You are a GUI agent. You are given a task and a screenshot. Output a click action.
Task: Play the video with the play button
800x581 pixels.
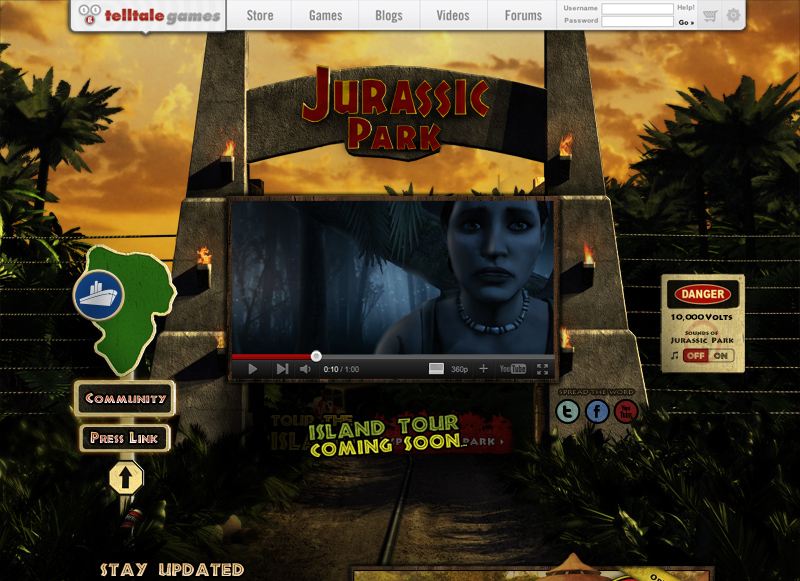[252, 369]
